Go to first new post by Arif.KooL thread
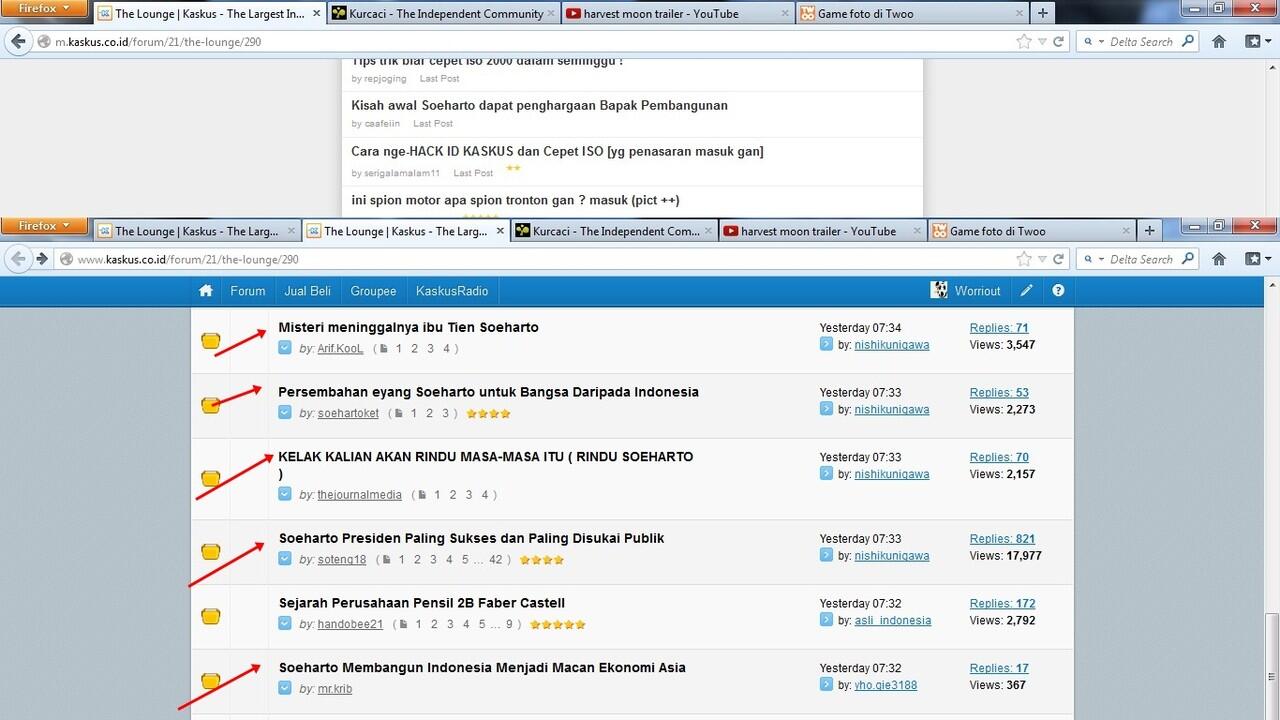Viewport: 1280px width, 720px height. pyautogui.click(x=285, y=348)
